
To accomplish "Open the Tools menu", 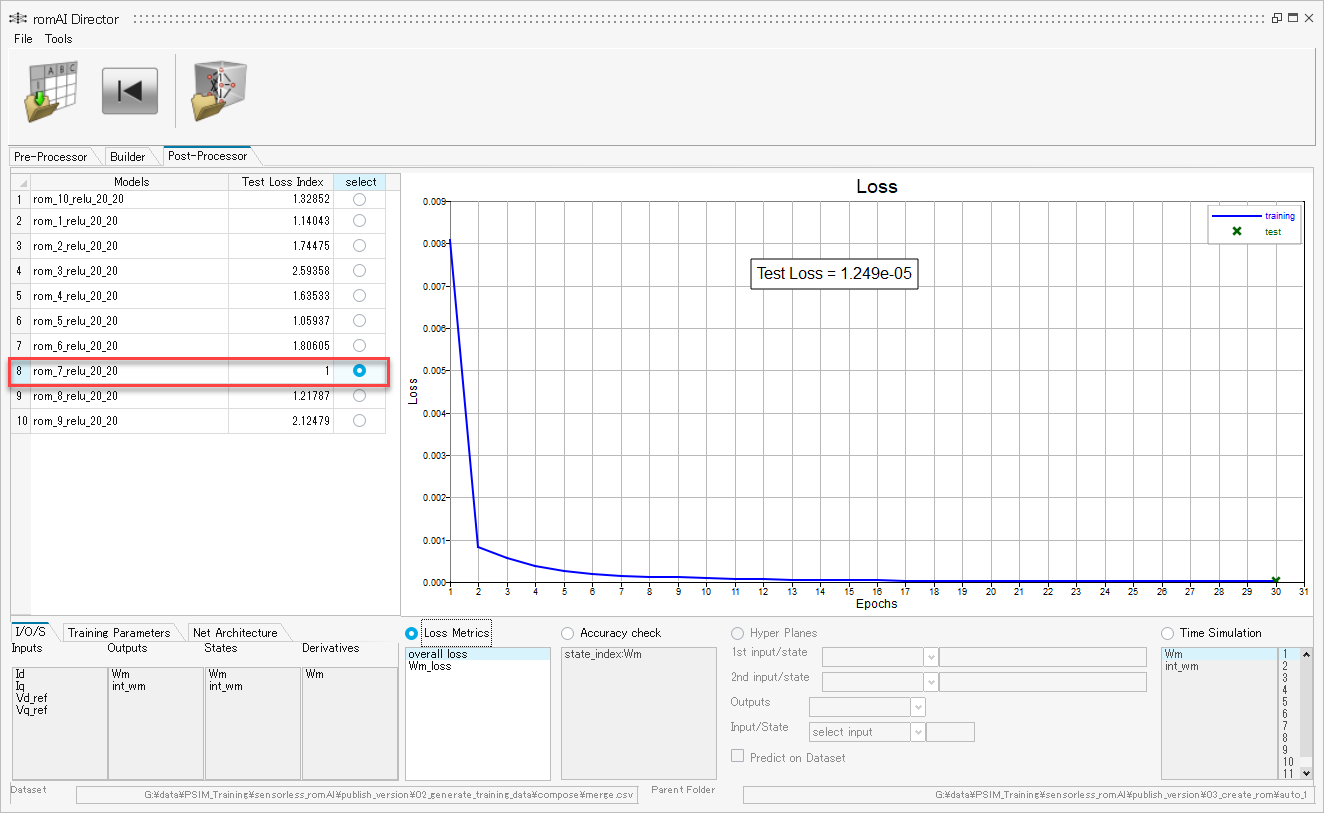I will [58, 39].
